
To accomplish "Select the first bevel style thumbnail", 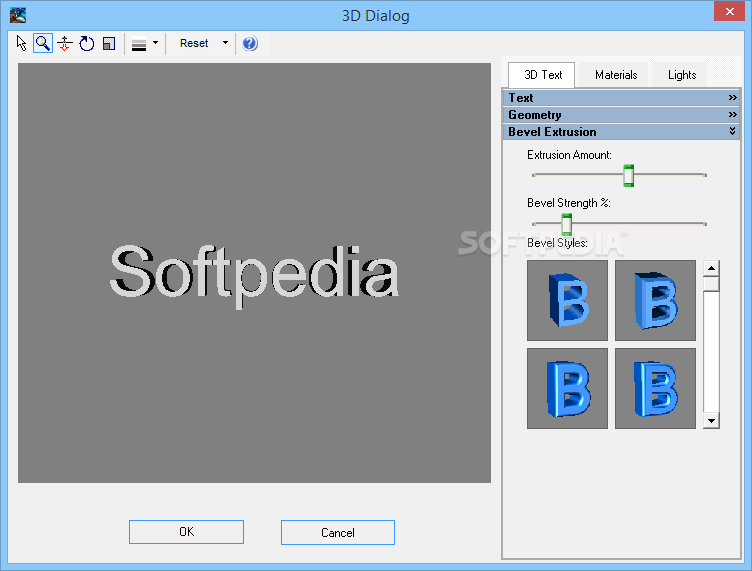I will 567,301.
